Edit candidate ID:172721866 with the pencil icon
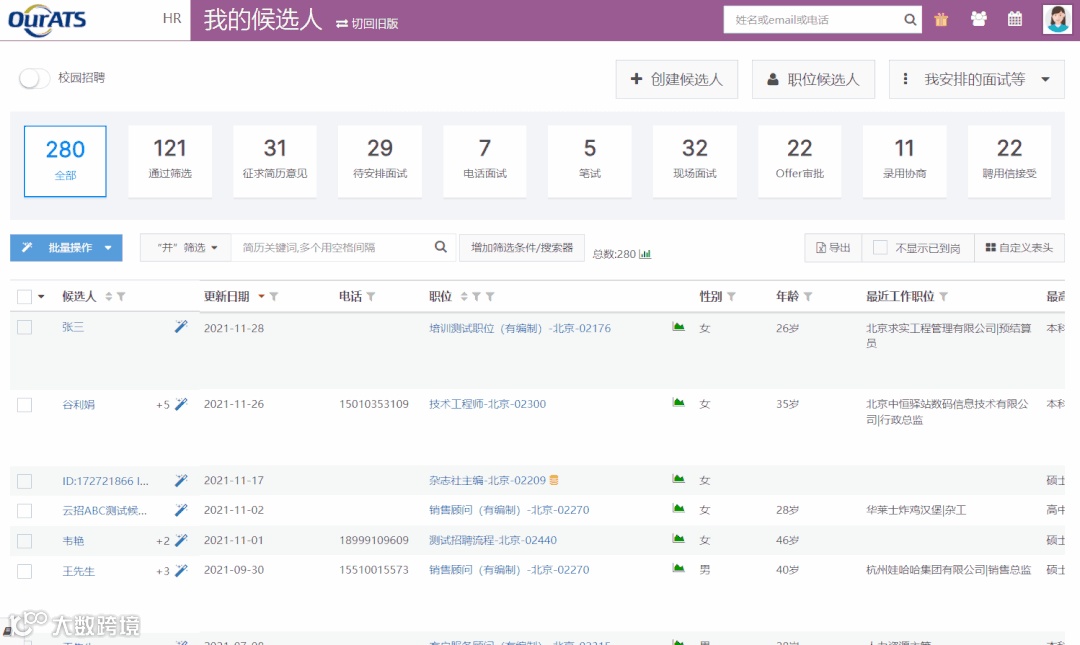 click(180, 480)
